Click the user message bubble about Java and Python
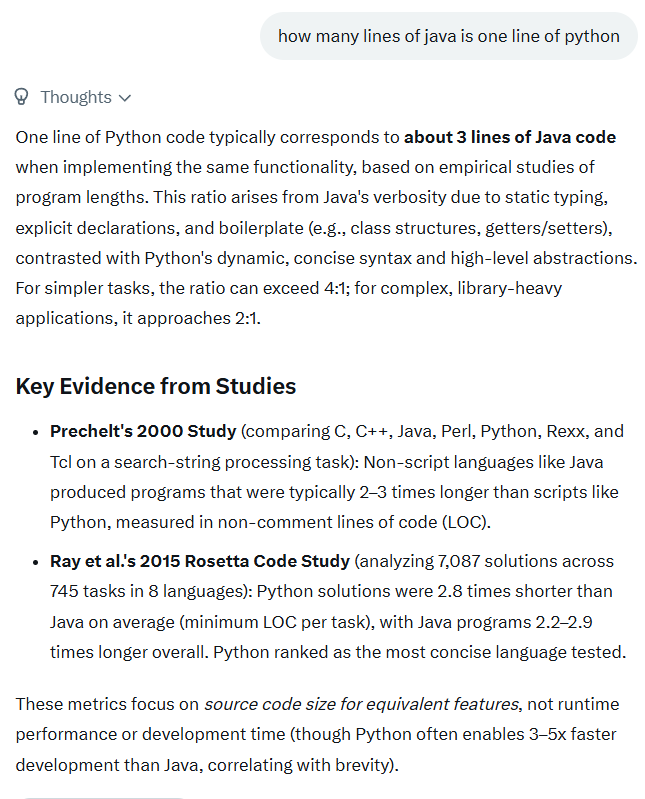Image resolution: width=645 pixels, height=799 pixels. click(448, 36)
